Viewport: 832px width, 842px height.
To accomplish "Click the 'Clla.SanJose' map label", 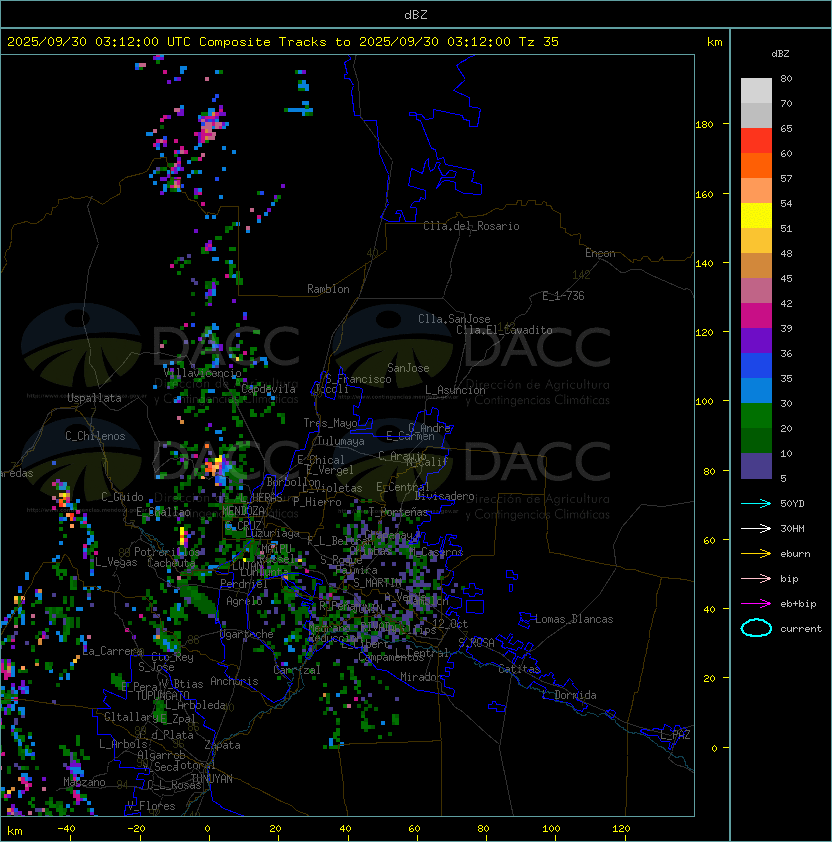I will 454,319.
